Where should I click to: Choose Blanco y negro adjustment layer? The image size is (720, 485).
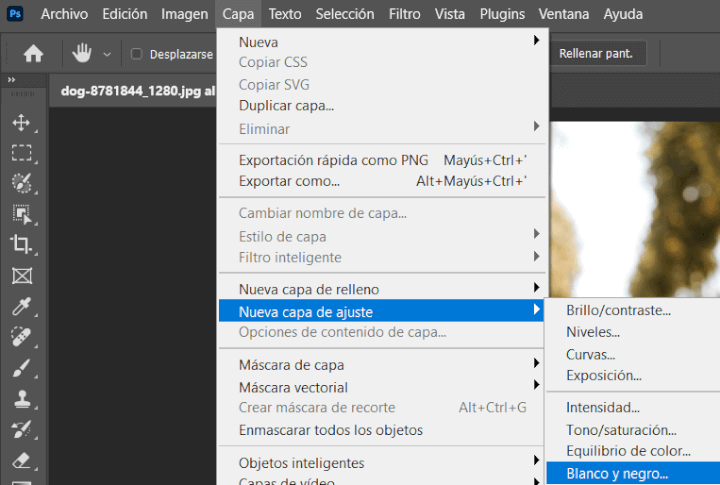(x=617, y=474)
